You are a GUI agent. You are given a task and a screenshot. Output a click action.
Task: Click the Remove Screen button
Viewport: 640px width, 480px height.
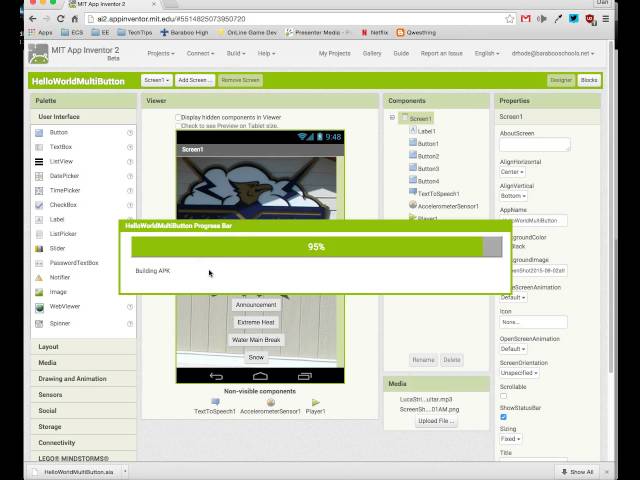point(240,80)
